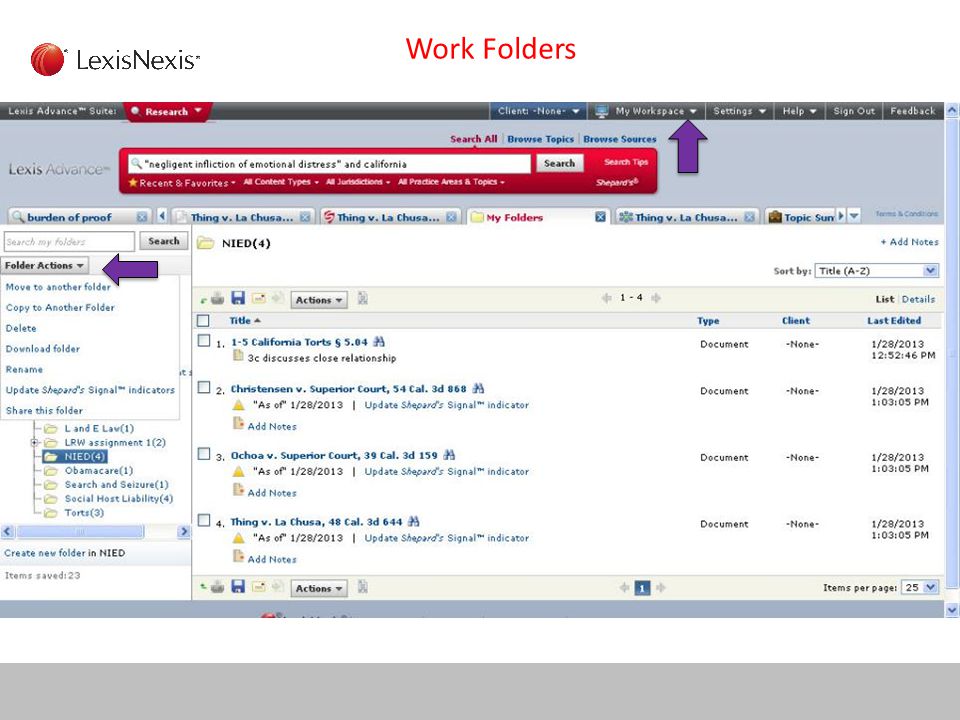Click Create new folder in NIED

click(x=64, y=553)
